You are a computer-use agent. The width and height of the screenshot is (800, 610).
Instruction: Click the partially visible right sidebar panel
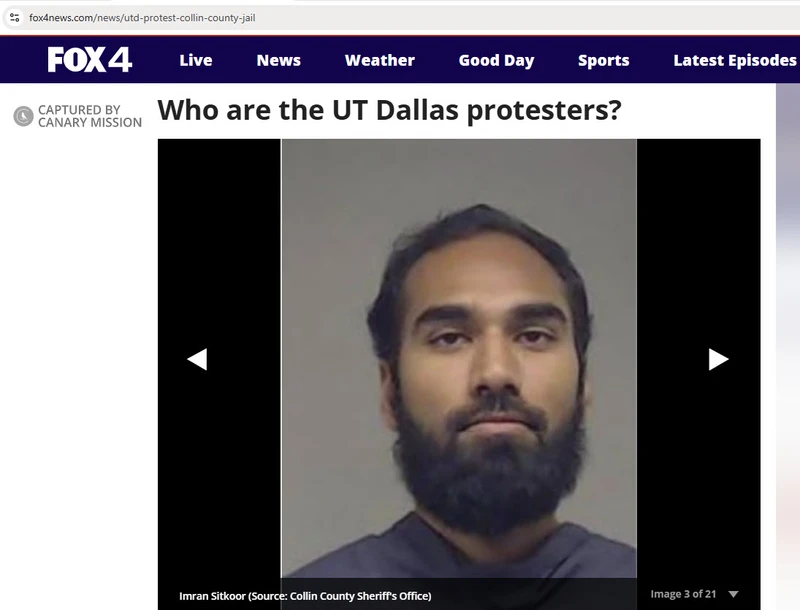(x=788, y=347)
